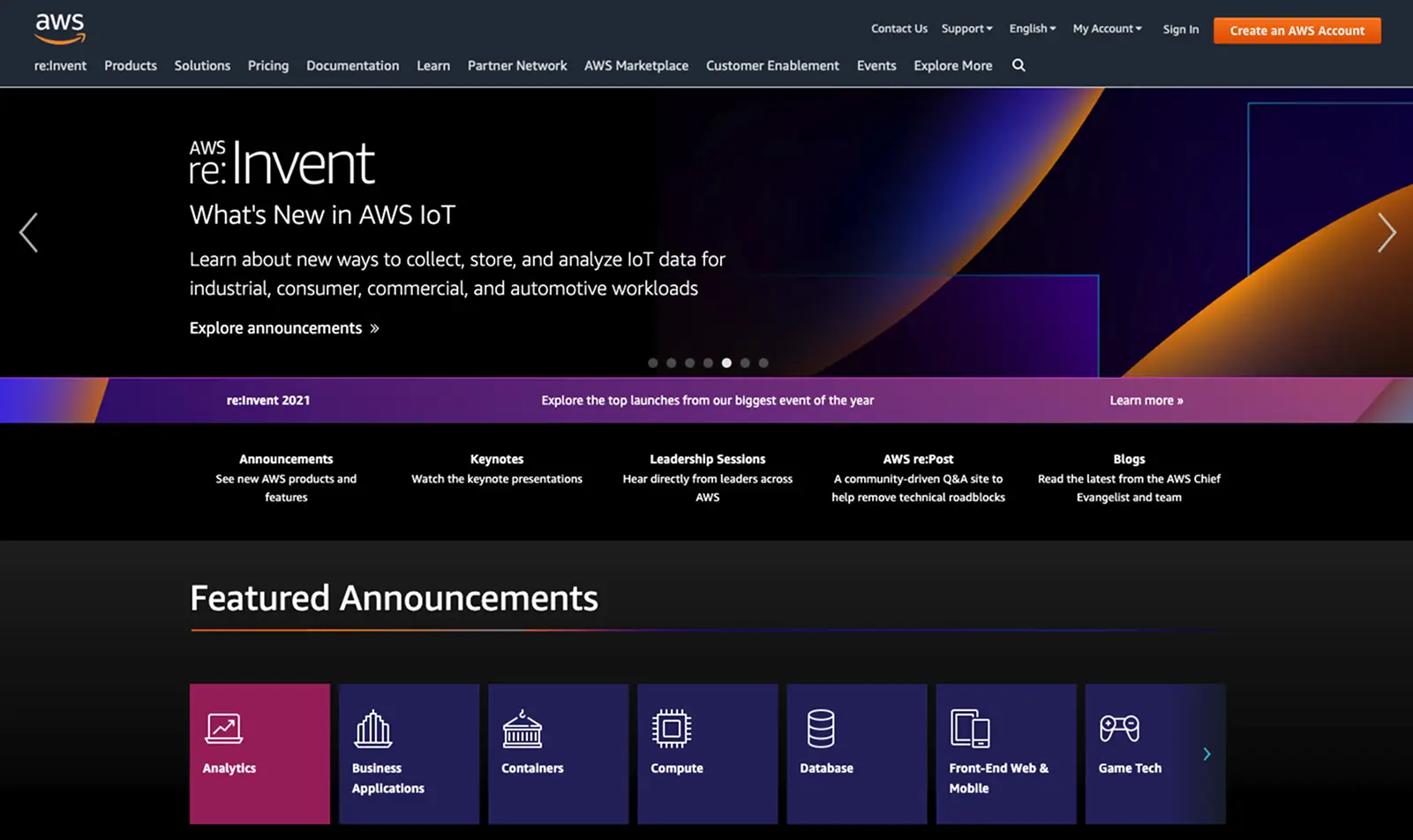Open Front-End Web & Mobile category
Viewport: 1413px width, 840px height.
pos(1005,753)
